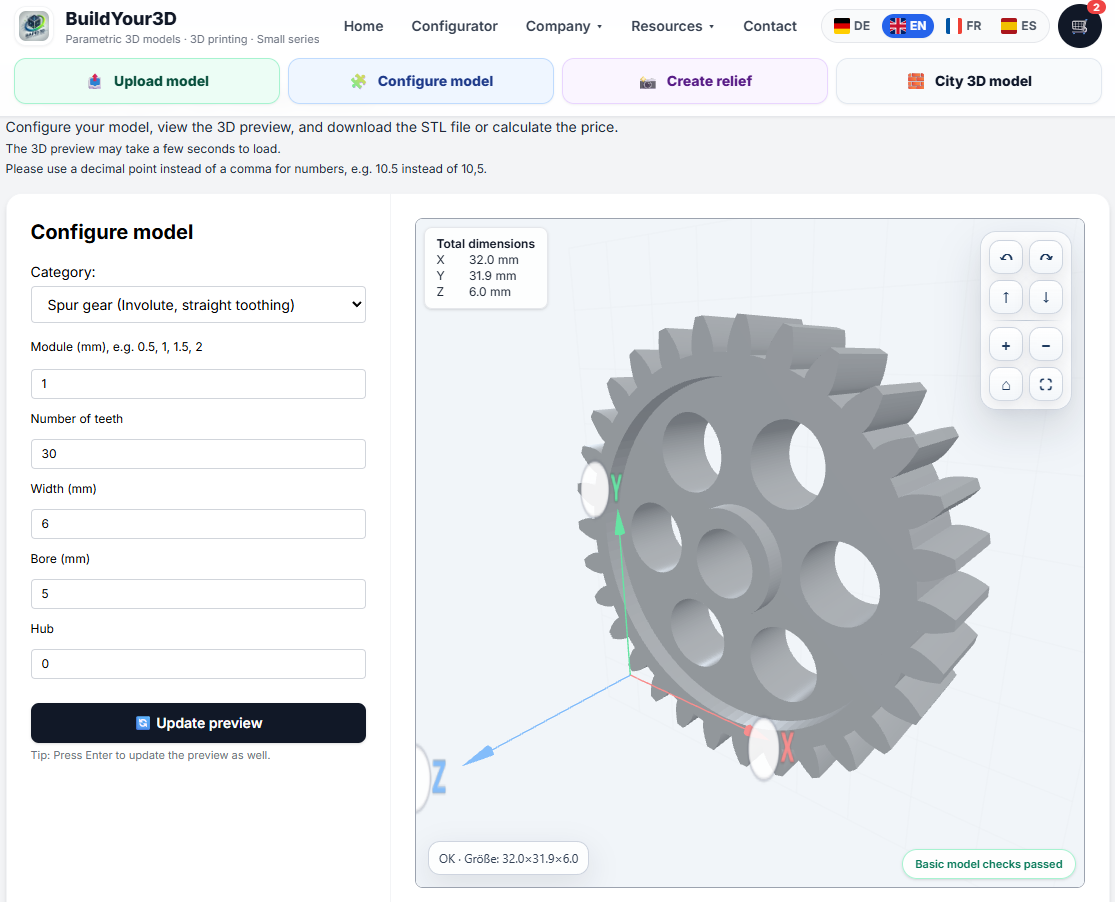Click the upload icon in Upload model
Viewport: 1115px width, 902px height.
coord(95,81)
